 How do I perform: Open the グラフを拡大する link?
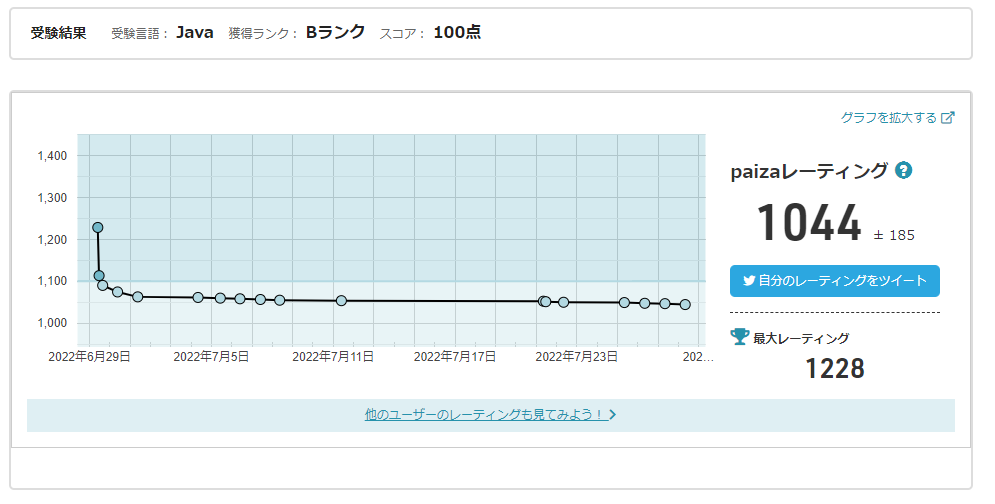(x=888, y=117)
